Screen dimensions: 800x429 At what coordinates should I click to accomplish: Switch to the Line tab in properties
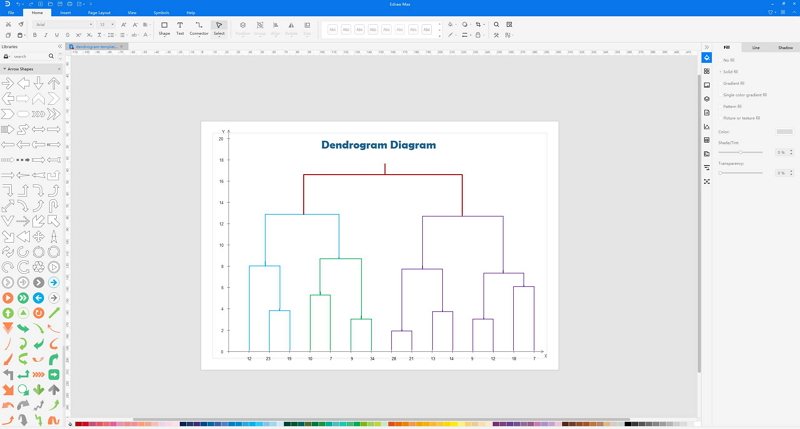pyautogui.click(x=756, y=47)
